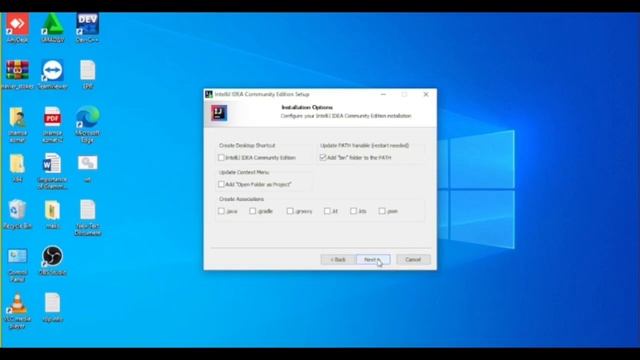Viewport: 640px width, 360px height.
Task: Tick the .pom association checkbox
Action: pyautogui.click(x=382, y=211)
